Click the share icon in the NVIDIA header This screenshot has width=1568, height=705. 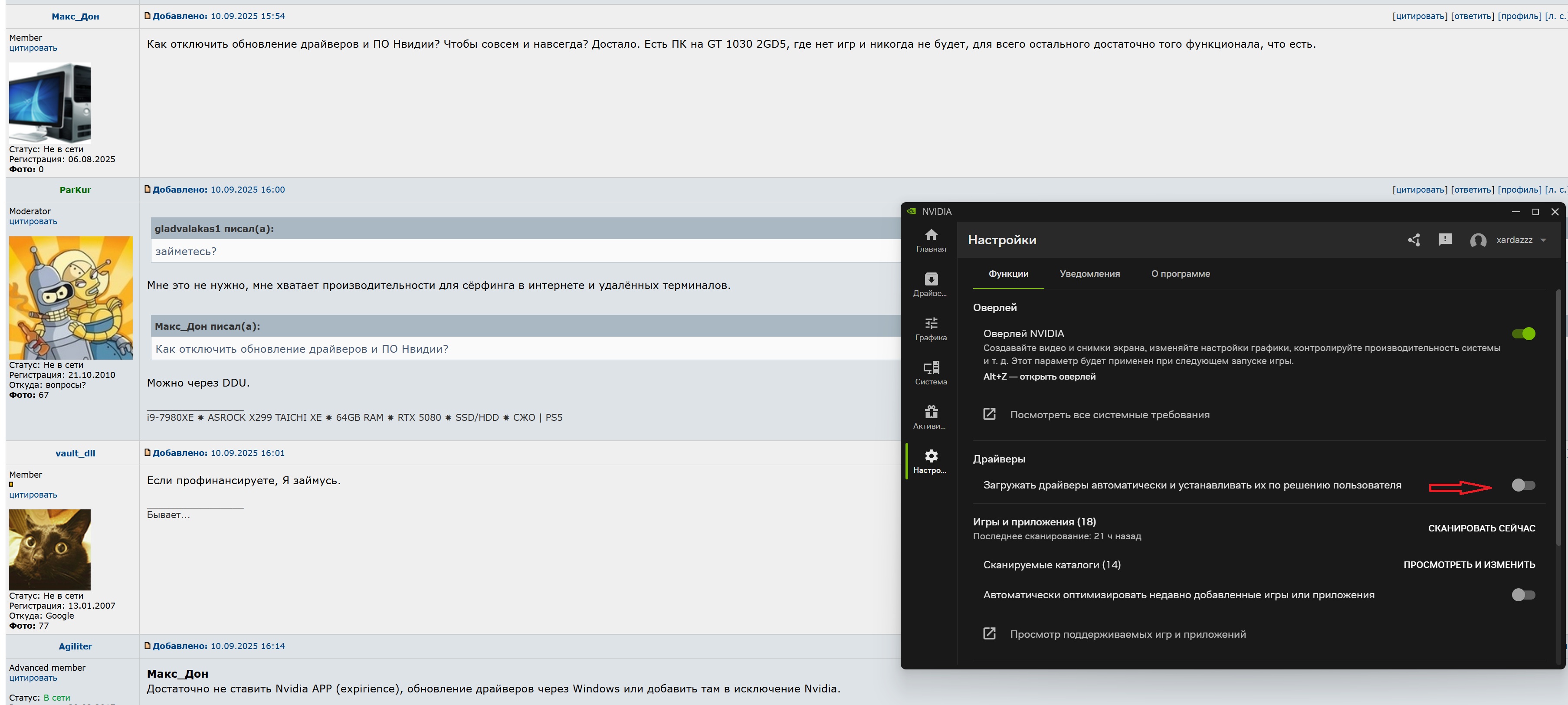(1414, 240)
